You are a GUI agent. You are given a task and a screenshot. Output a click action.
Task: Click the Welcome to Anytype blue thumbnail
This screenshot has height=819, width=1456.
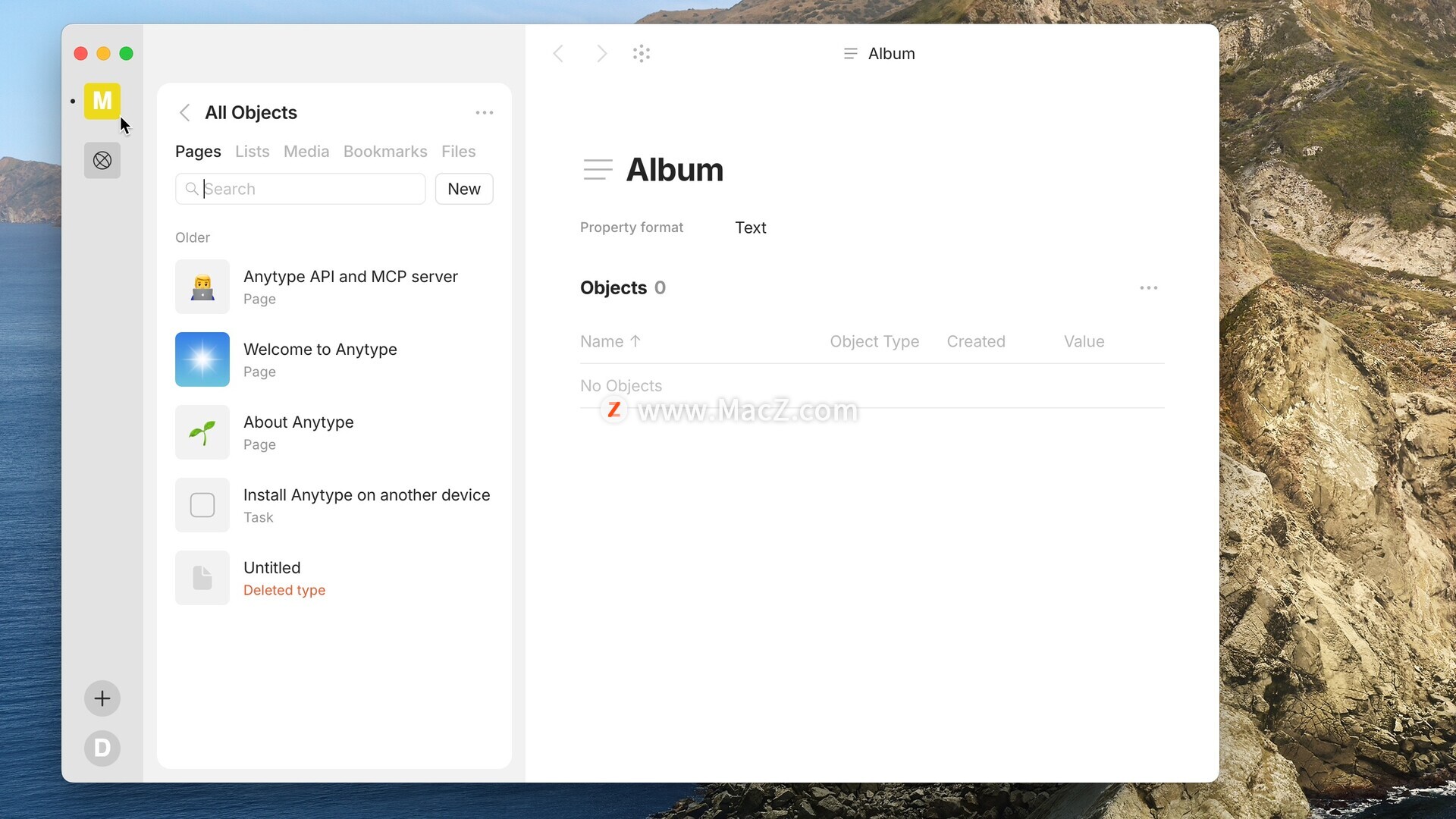click(202, 359)
